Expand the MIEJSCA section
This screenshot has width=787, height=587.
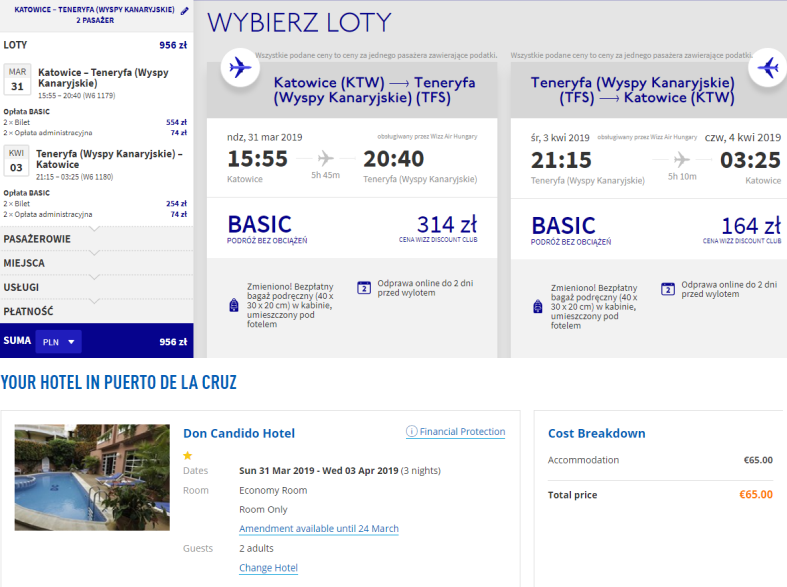point(96,263)
